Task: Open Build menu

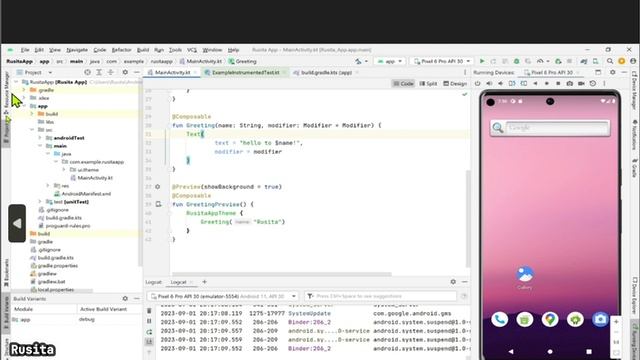Action: click(143, 50)
